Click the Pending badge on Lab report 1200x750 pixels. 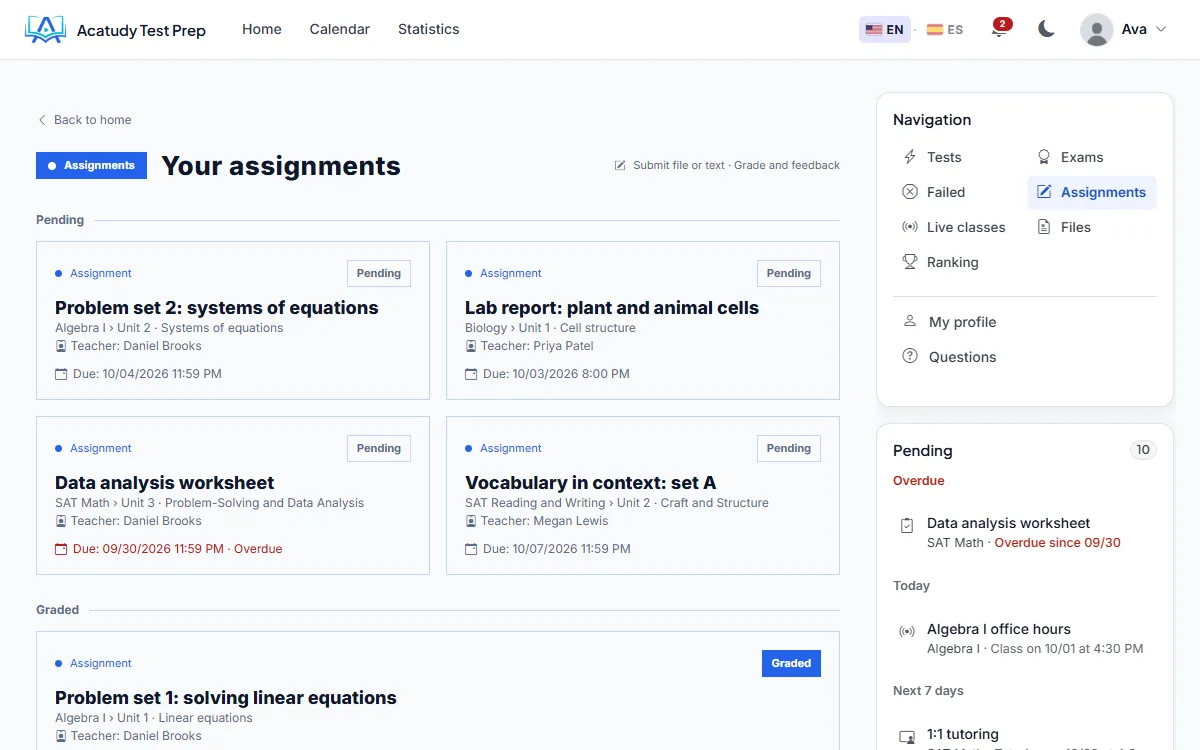click(x=789, y=273)
